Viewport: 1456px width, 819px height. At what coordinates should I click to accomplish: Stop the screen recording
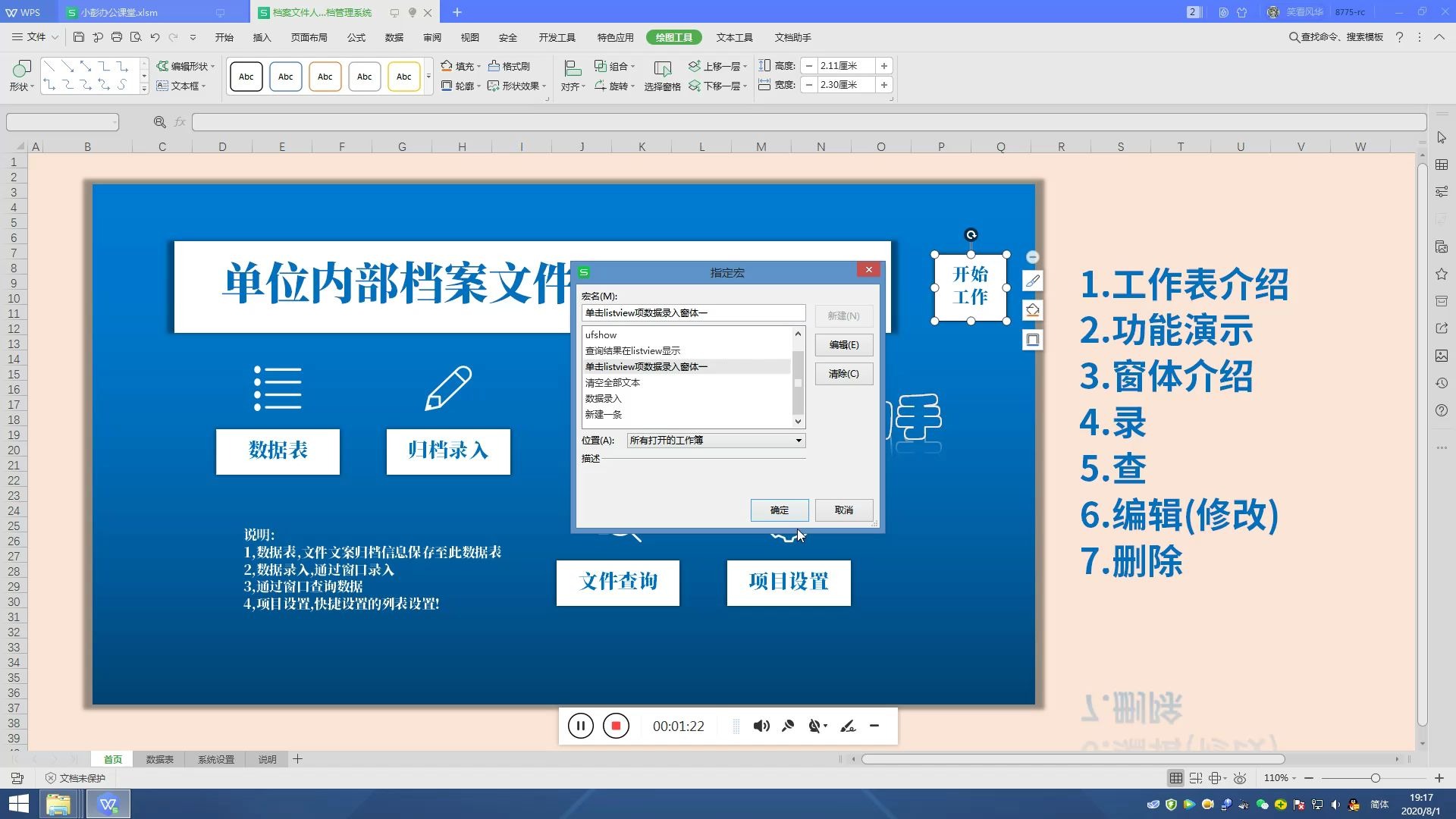[x=616, y=726]
